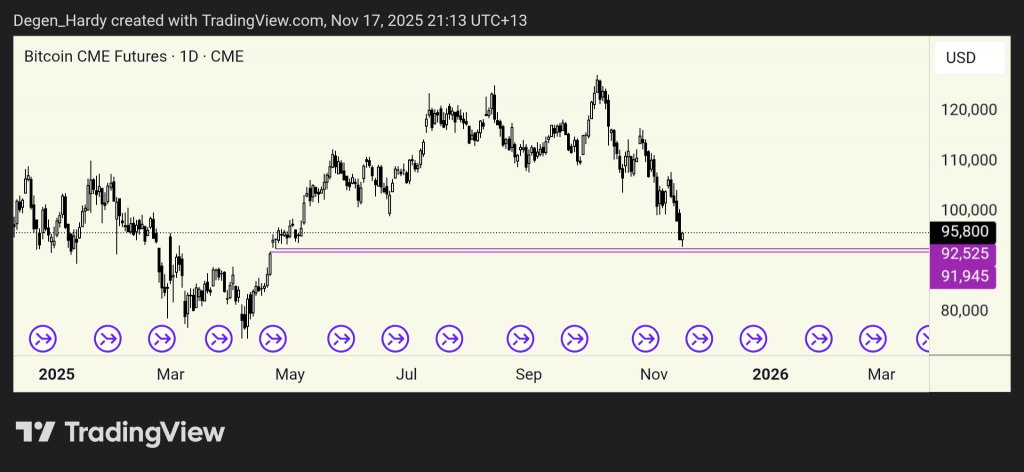The image size is (1024, 472).
Task: Click the purple 92,525 price label
Action: coord(965,253)
